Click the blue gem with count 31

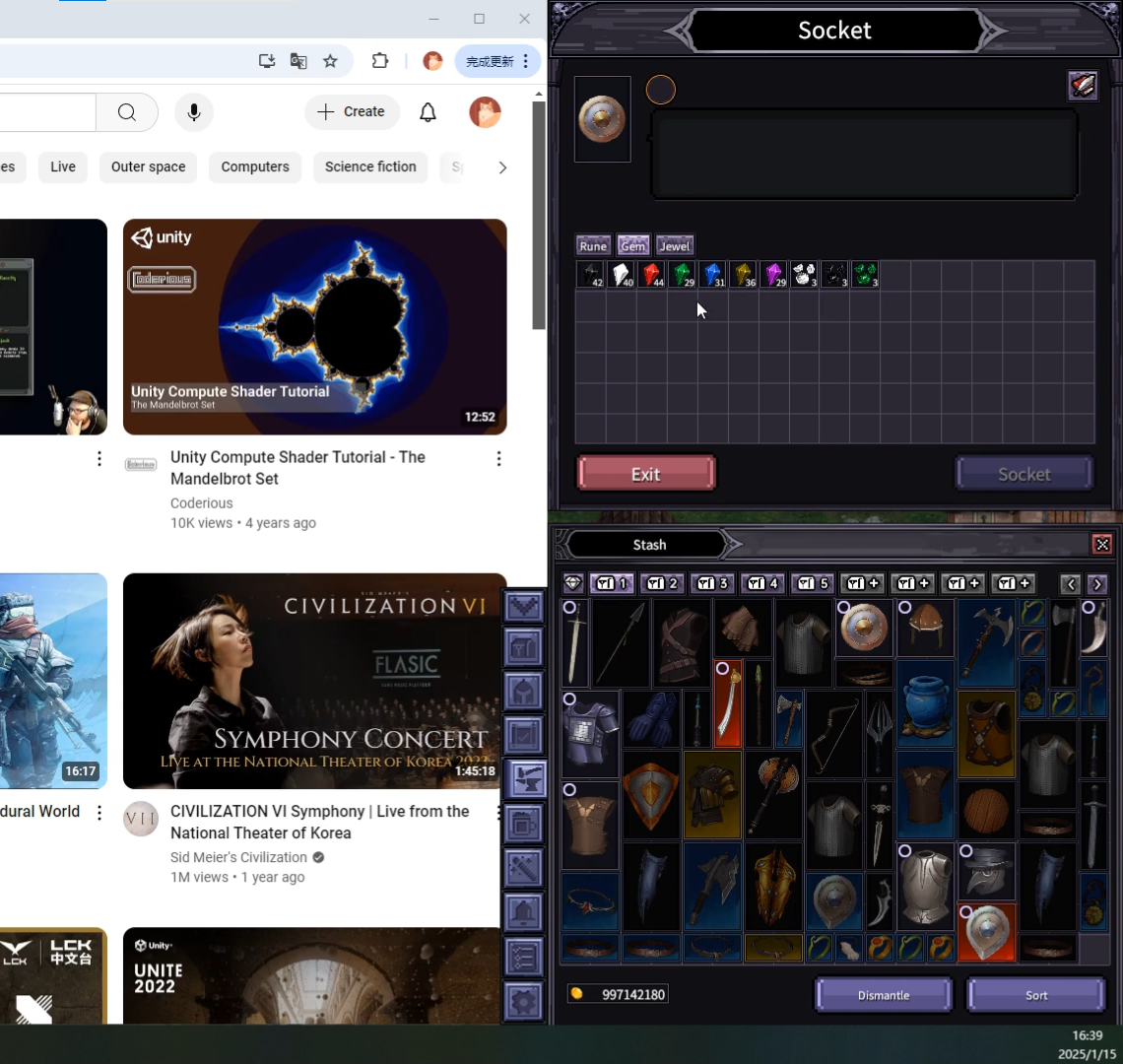pyautogui.click(x=712, y=275)
